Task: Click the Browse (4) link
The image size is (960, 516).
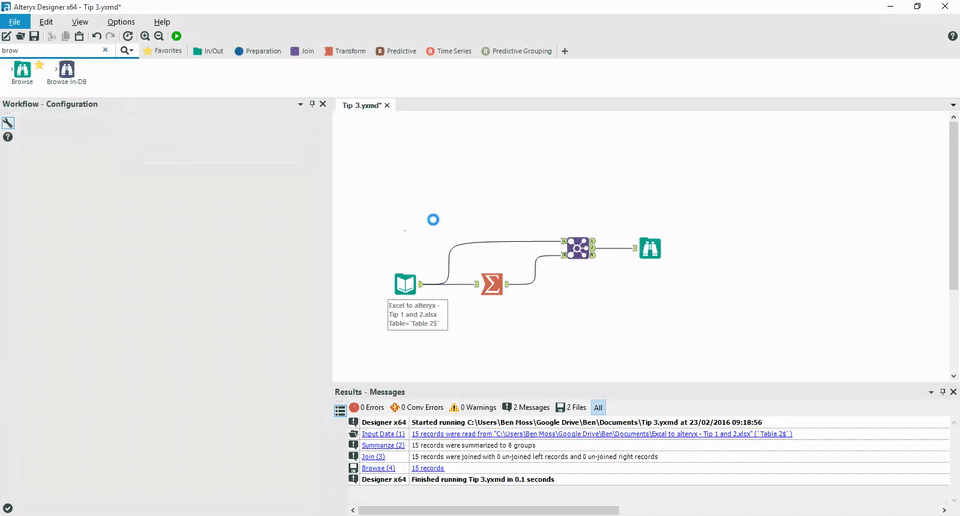Action: point(378,468)
